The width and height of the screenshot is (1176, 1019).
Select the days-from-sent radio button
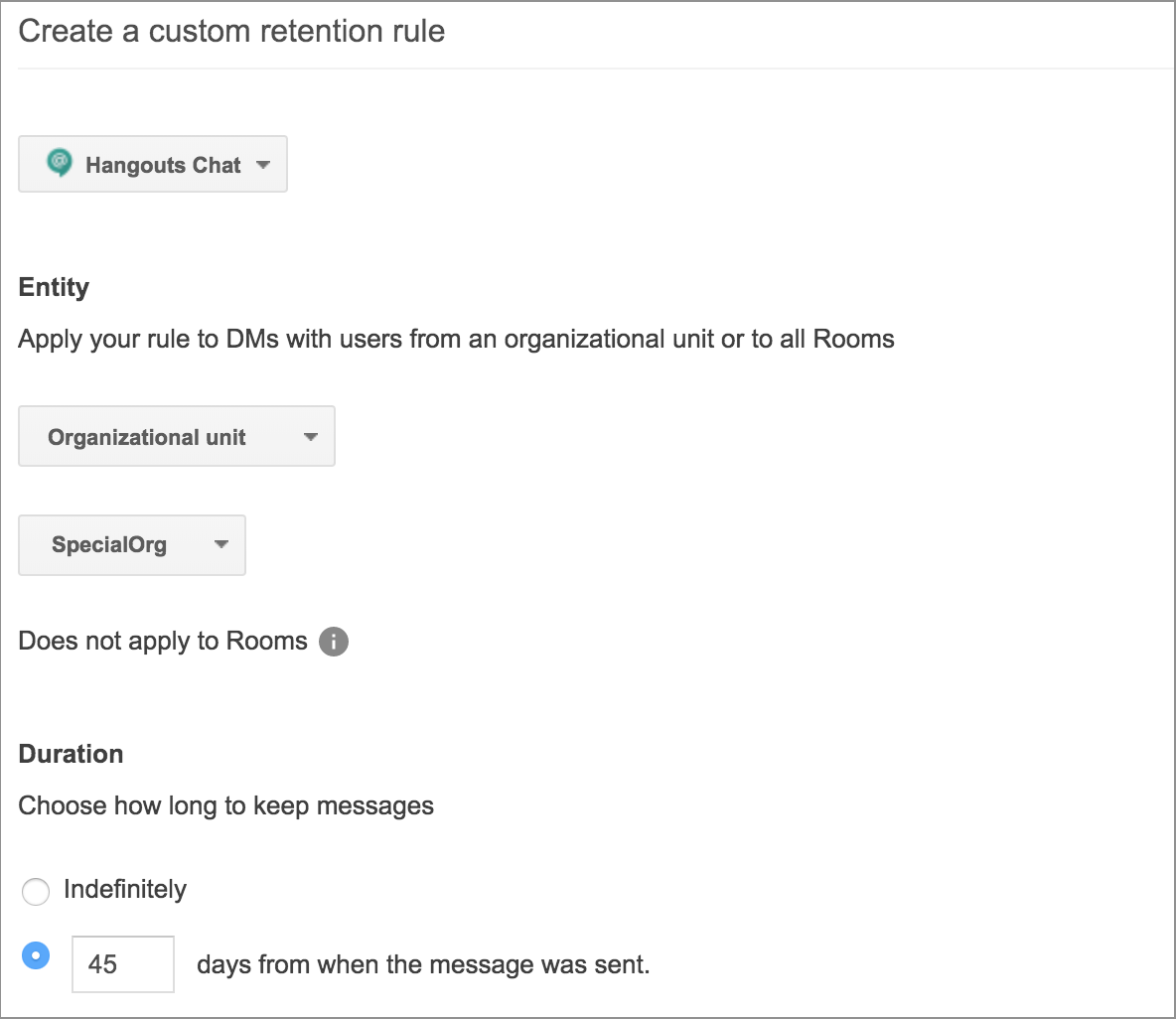point(36,956)
